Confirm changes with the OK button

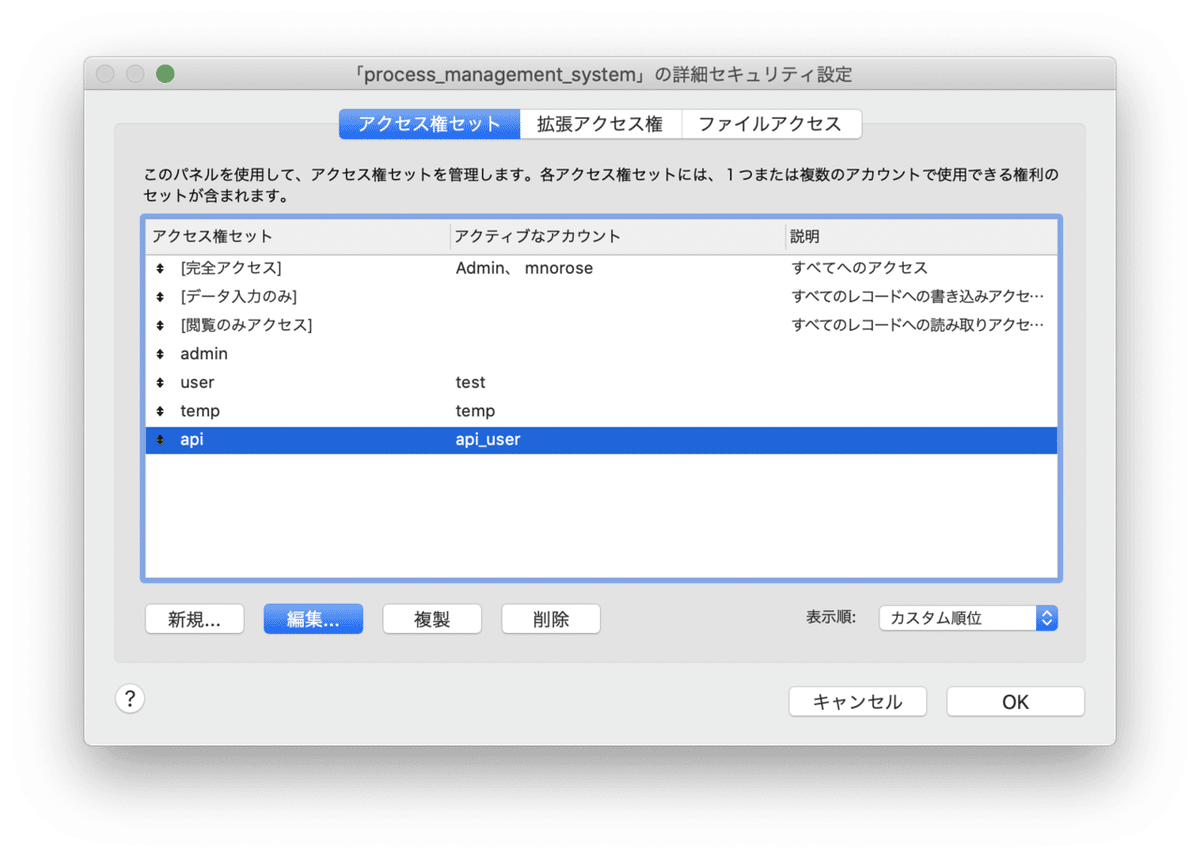(x=1015, y=701)
